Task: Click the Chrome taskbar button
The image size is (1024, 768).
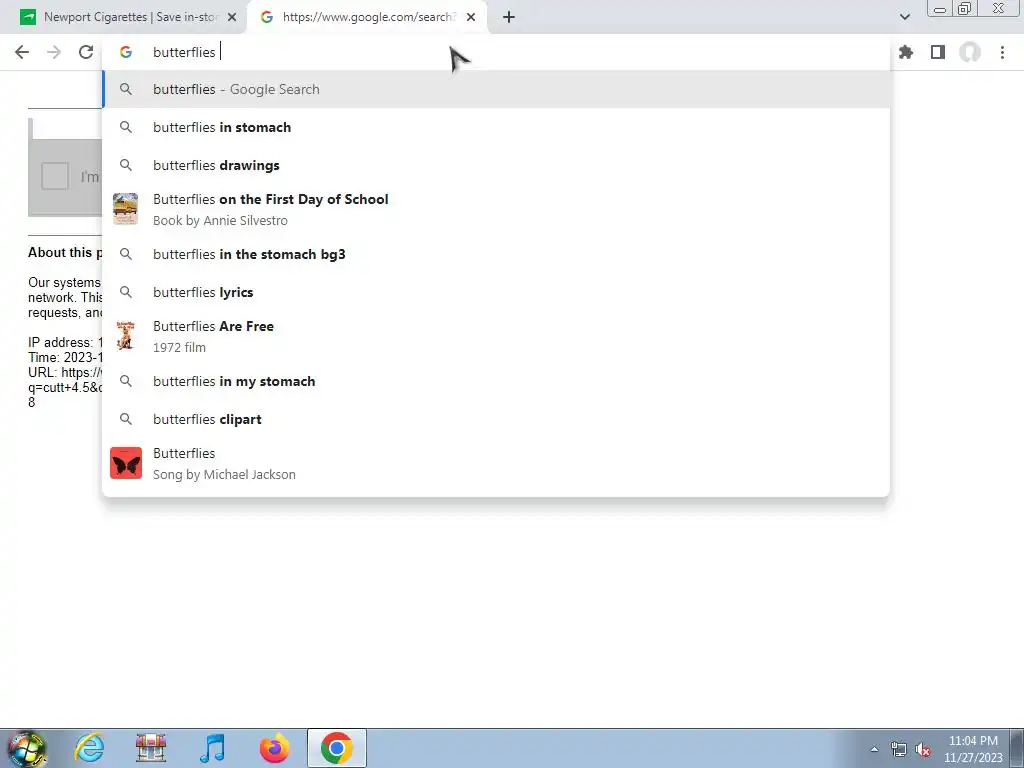Action: point(336,748)
